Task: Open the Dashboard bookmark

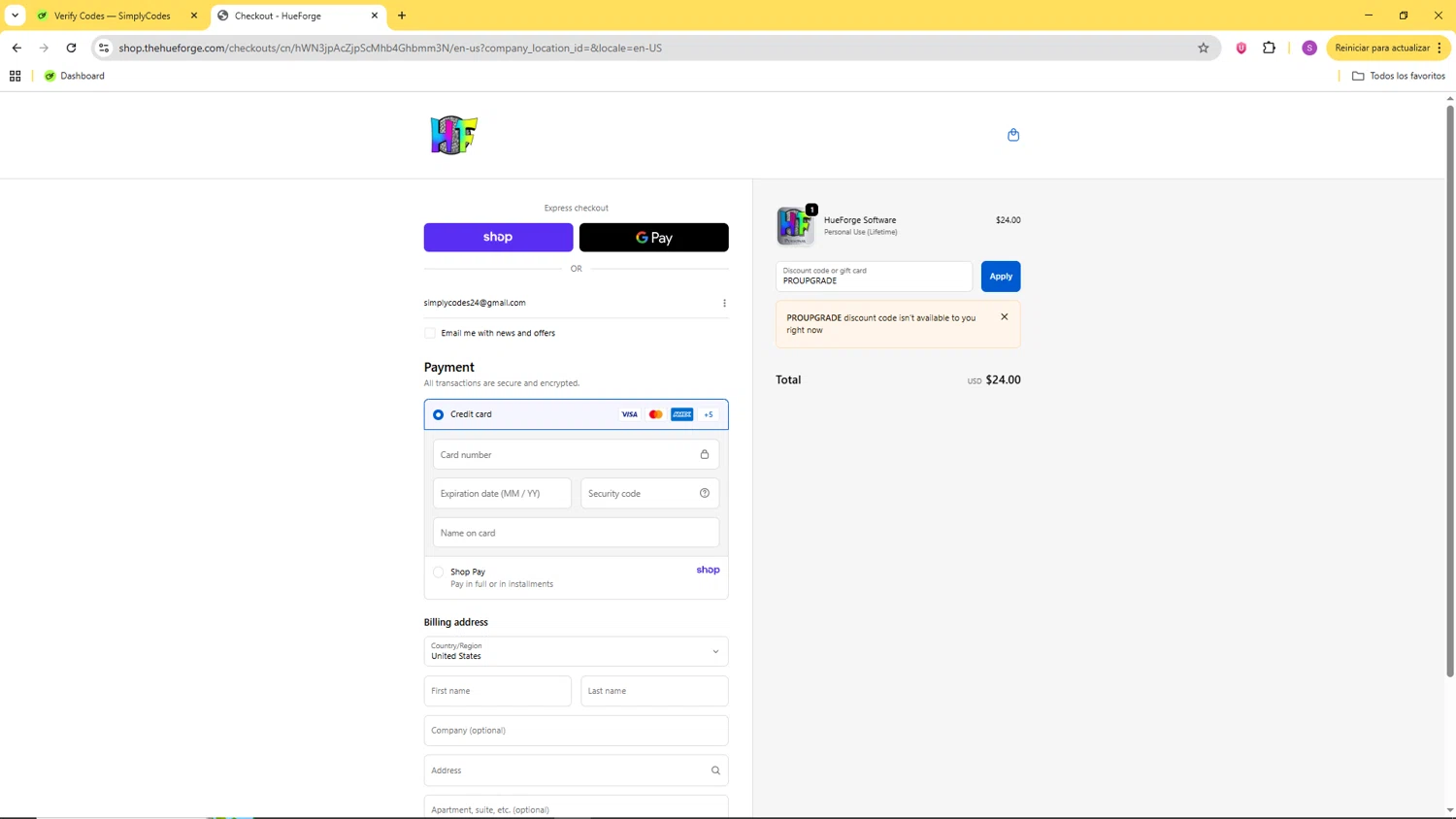Action: coord(75,76)
